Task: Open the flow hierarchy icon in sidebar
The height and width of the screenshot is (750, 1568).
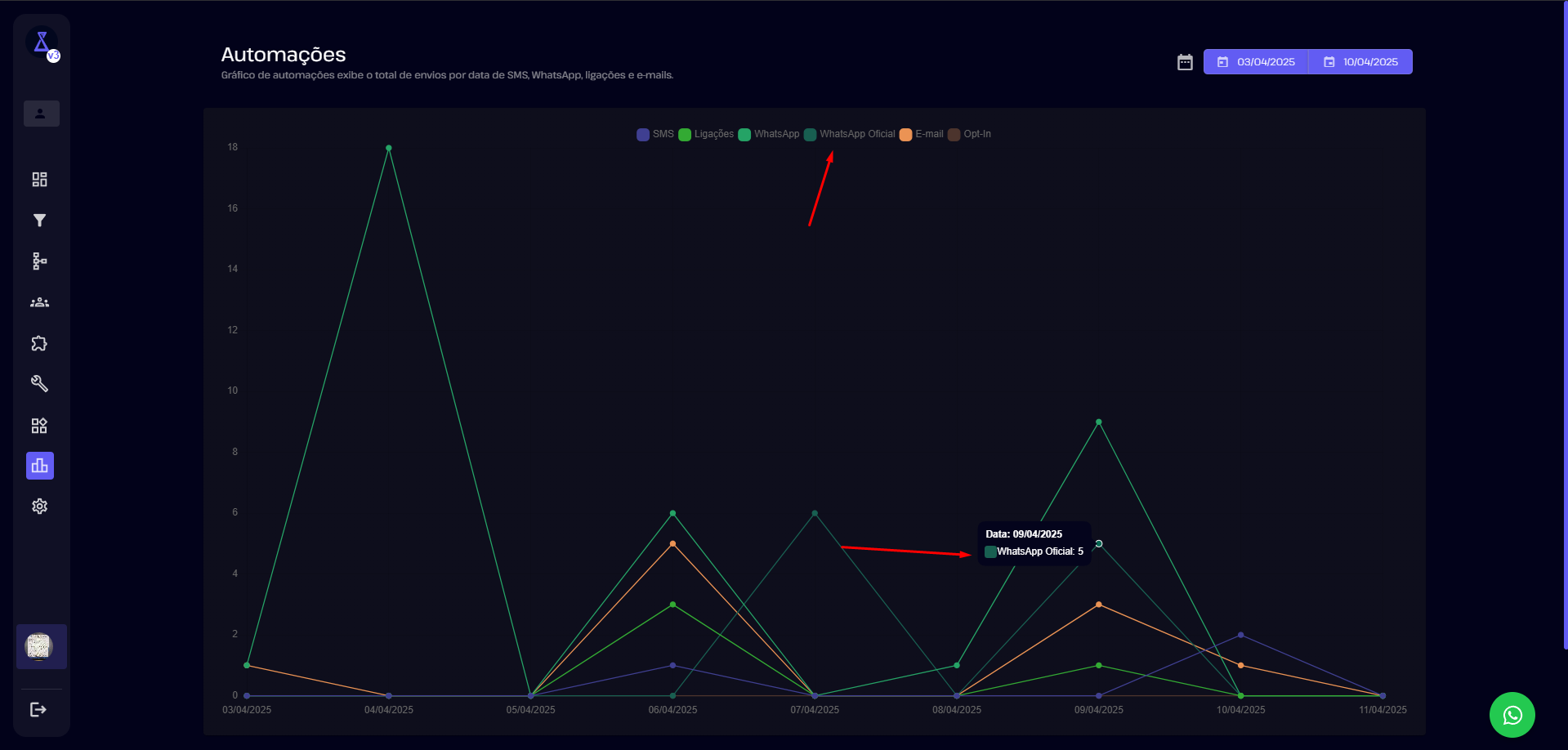Action: point(39,261)
